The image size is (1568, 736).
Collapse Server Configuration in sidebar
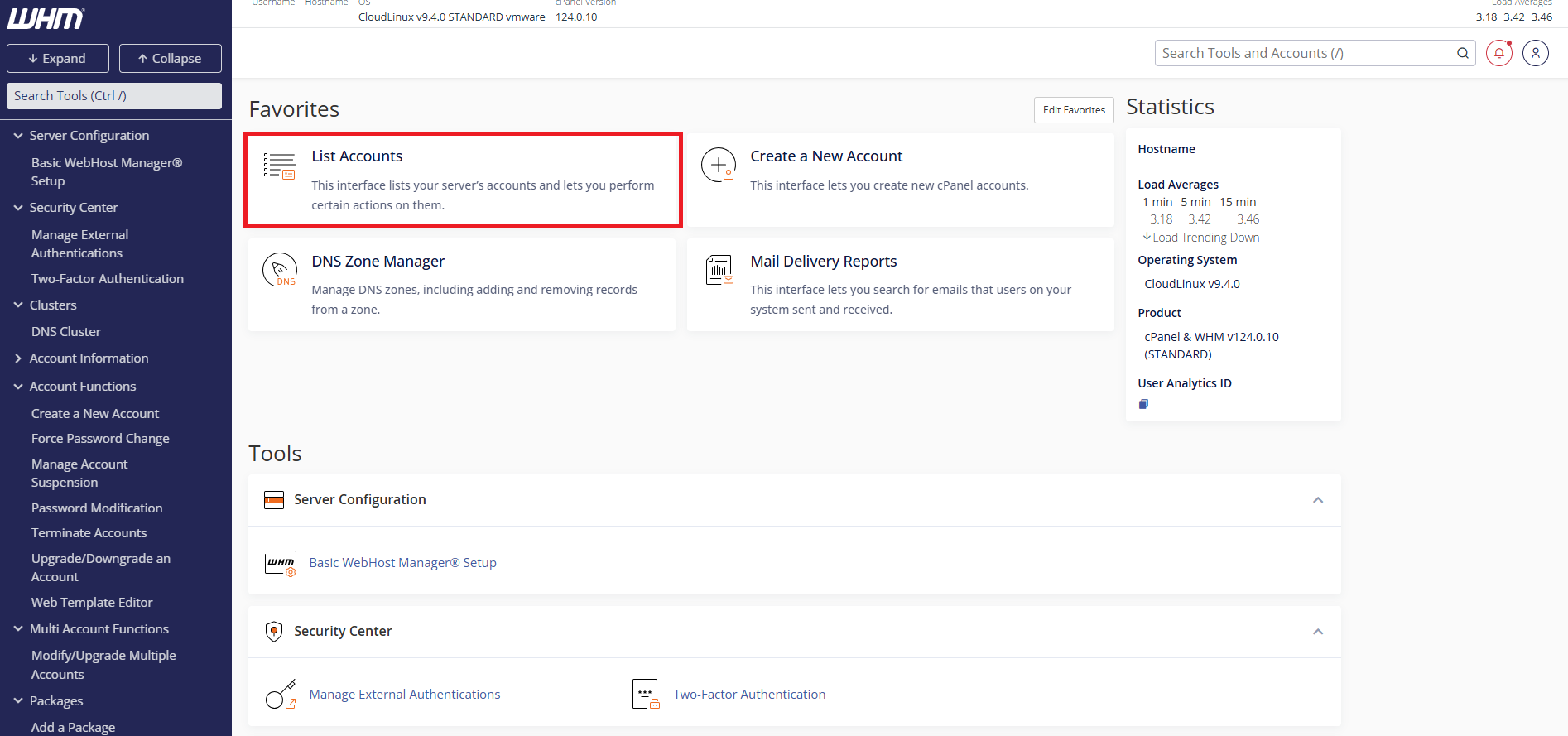point(18,136)
